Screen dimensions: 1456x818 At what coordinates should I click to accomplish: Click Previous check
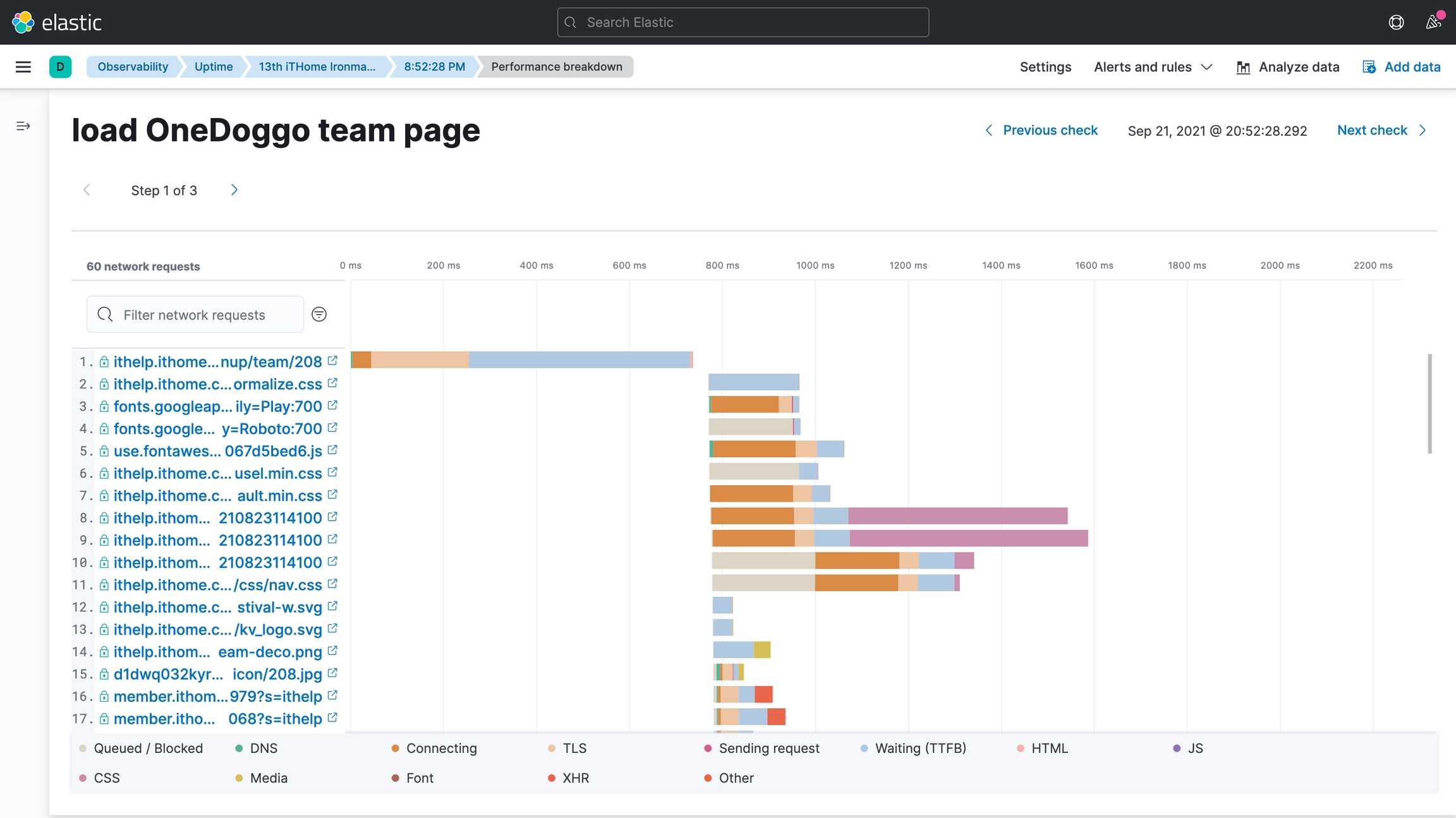pyautogui.click(x=1041, y=130)
